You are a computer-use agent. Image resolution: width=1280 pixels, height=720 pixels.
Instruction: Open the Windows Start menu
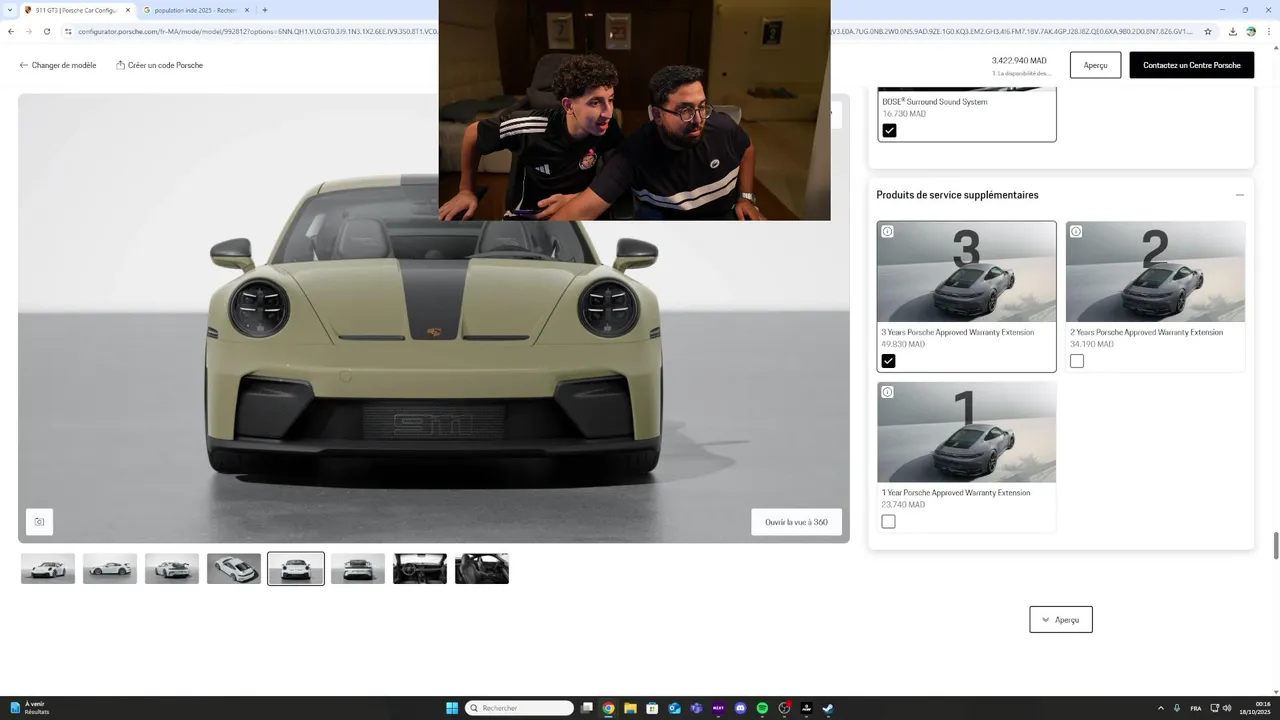tap(452, 708)
